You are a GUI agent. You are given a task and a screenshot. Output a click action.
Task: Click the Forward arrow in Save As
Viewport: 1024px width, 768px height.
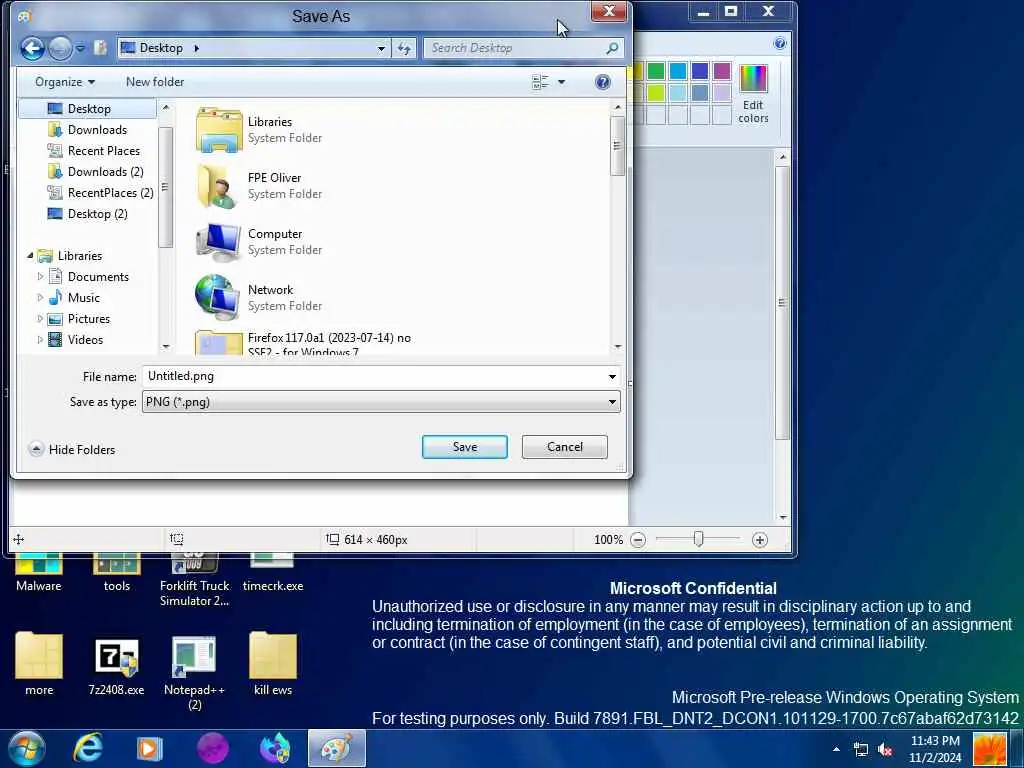click(x=60, y=48)
